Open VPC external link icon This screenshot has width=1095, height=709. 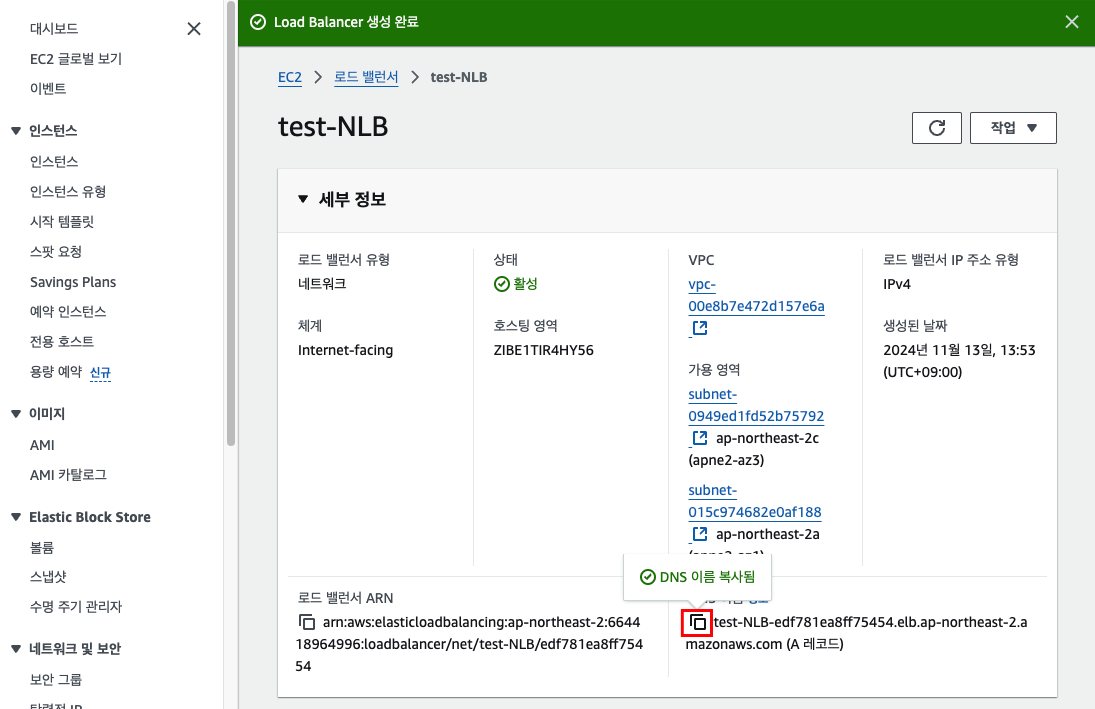coord(699,328)
